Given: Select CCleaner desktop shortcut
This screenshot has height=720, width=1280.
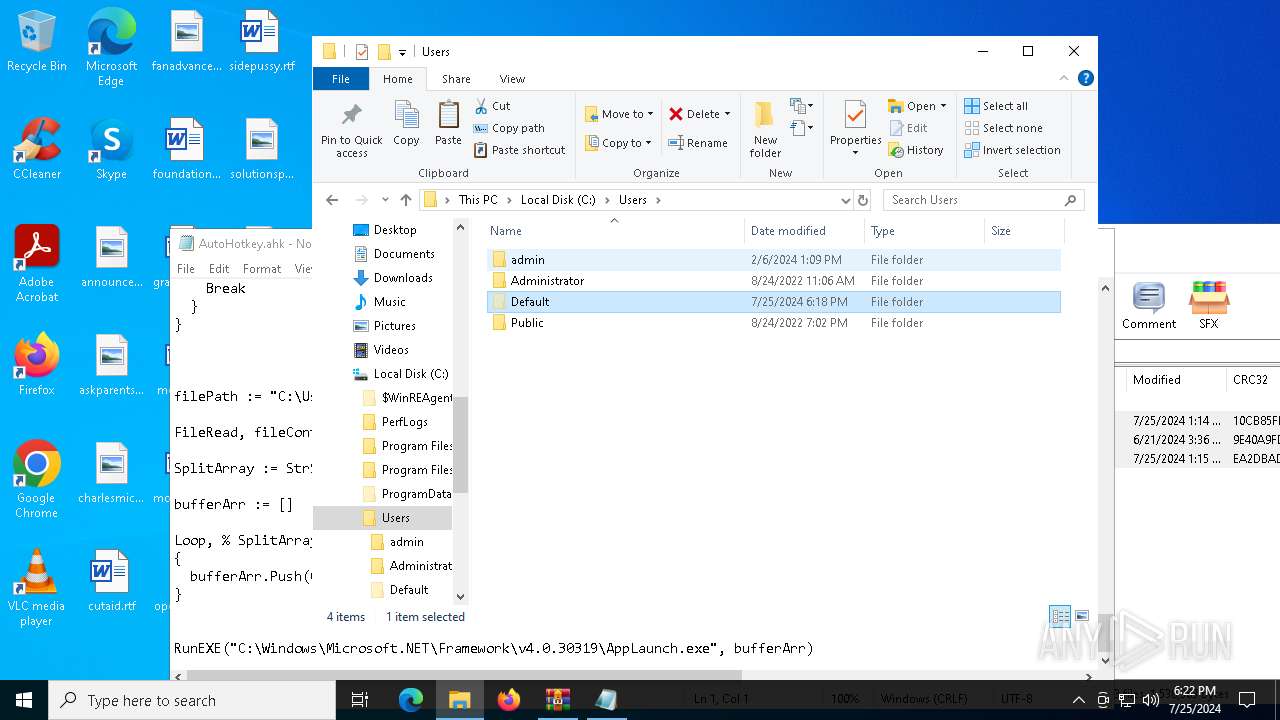Looking at the screenshot, I should [37, 148].
